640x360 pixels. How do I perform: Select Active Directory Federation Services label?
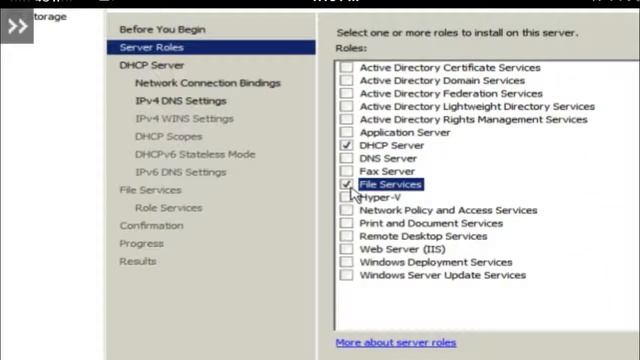coord(451,93)
